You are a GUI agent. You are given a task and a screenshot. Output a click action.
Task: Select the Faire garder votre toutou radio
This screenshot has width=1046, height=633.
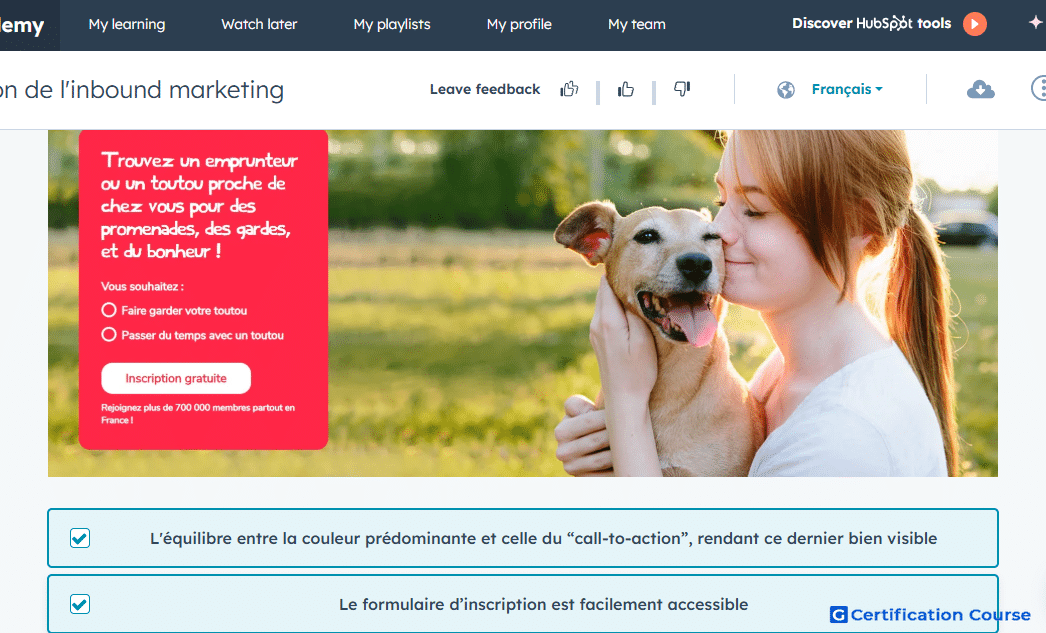click(109, 310)
